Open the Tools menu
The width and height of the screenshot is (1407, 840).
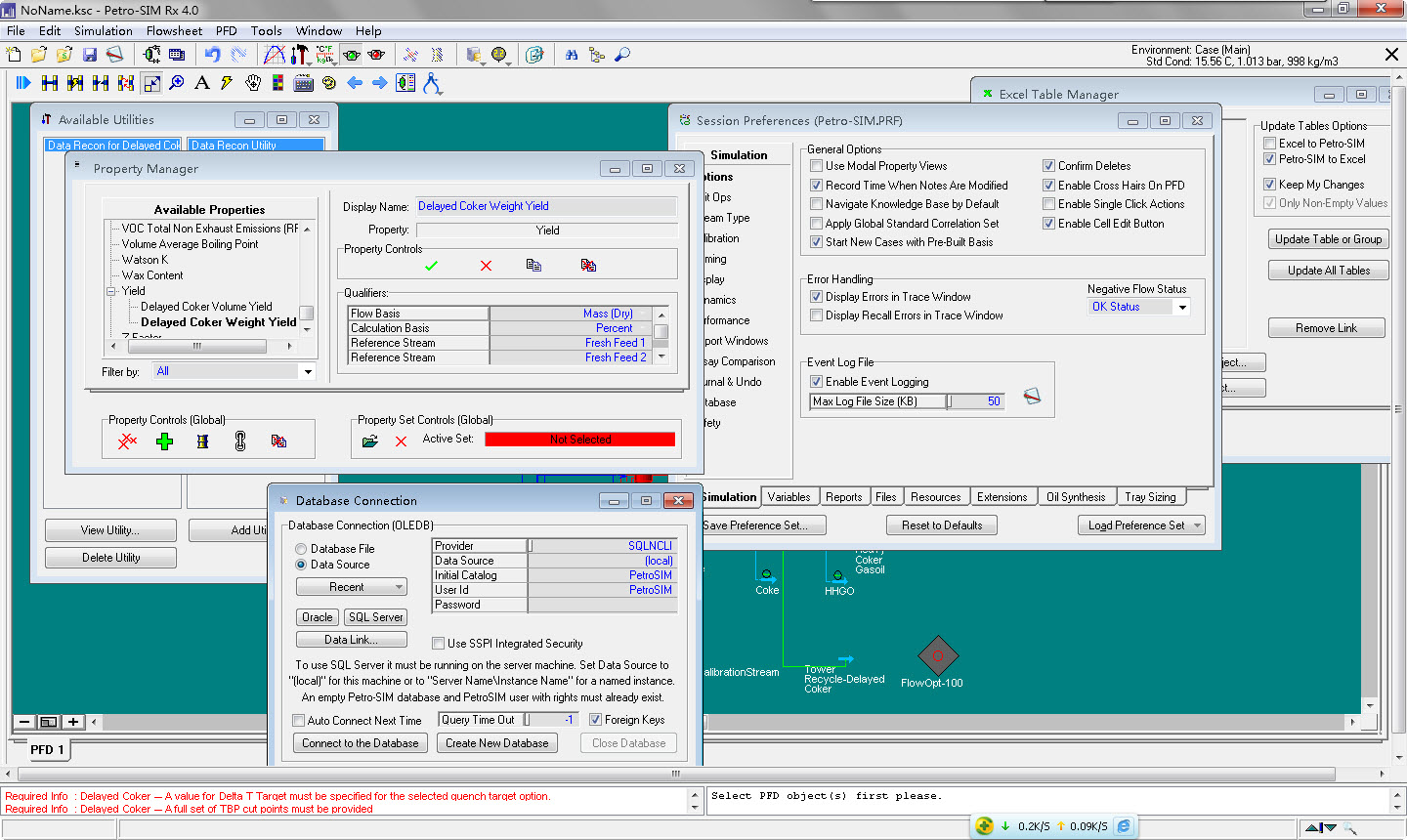[266, 31]
